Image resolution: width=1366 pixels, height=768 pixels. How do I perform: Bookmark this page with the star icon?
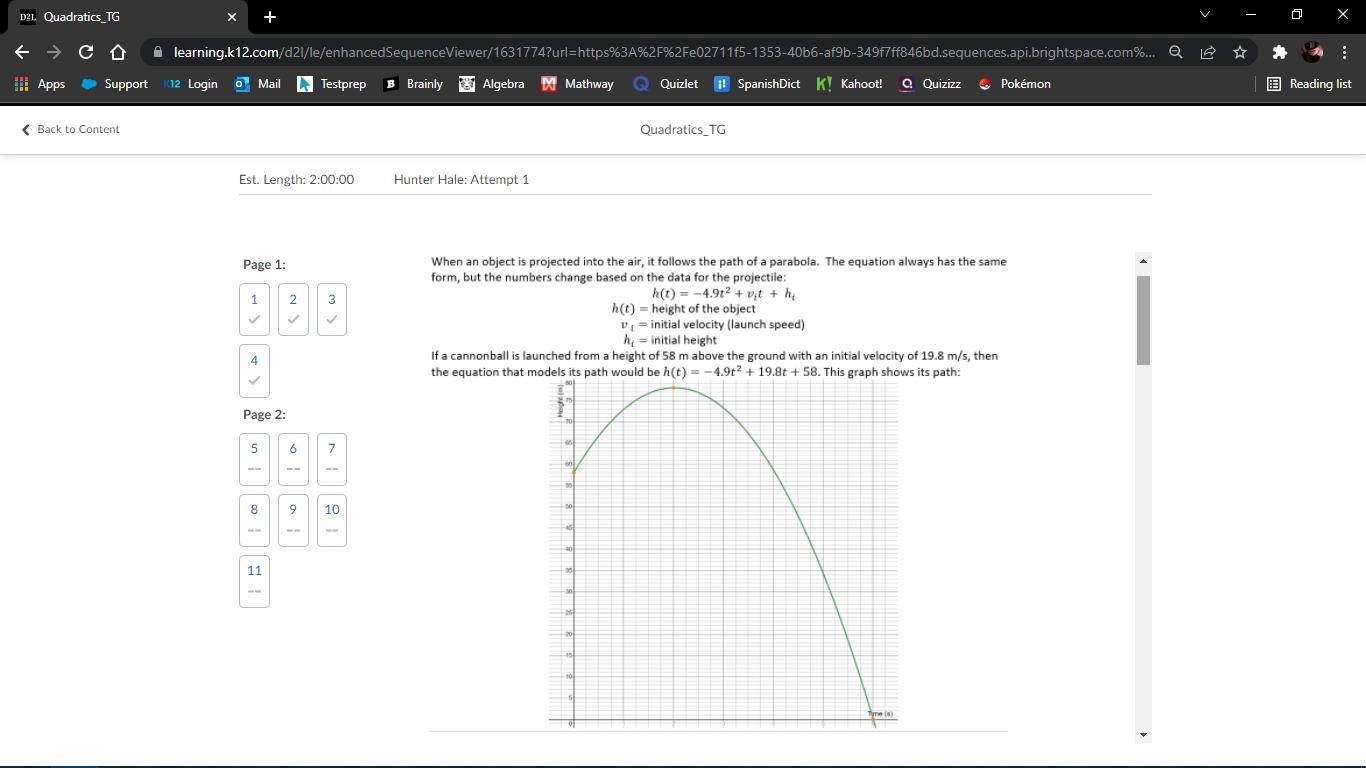(x=1240, y=52)
